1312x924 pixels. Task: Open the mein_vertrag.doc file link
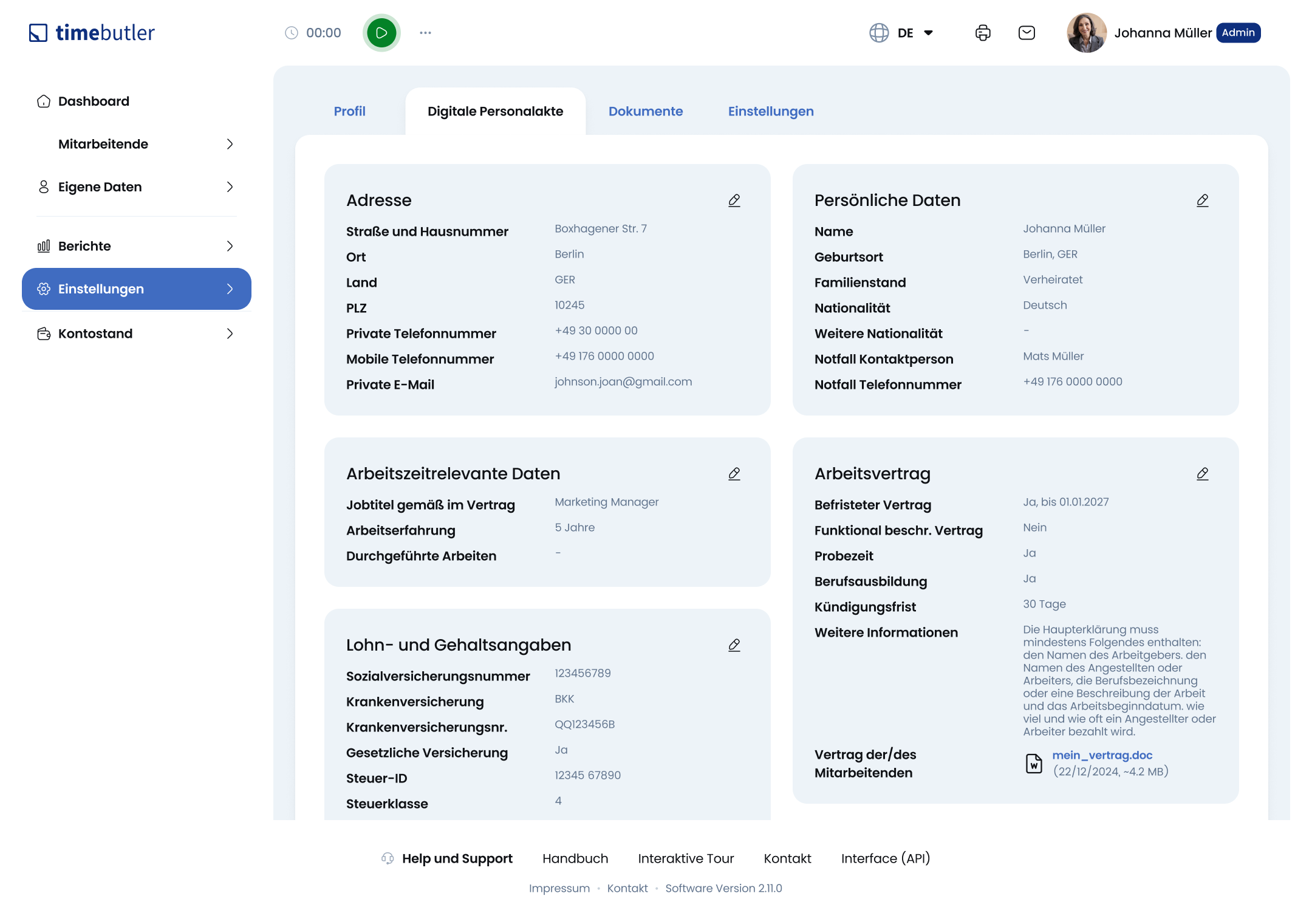click(x=1102, y=755)
